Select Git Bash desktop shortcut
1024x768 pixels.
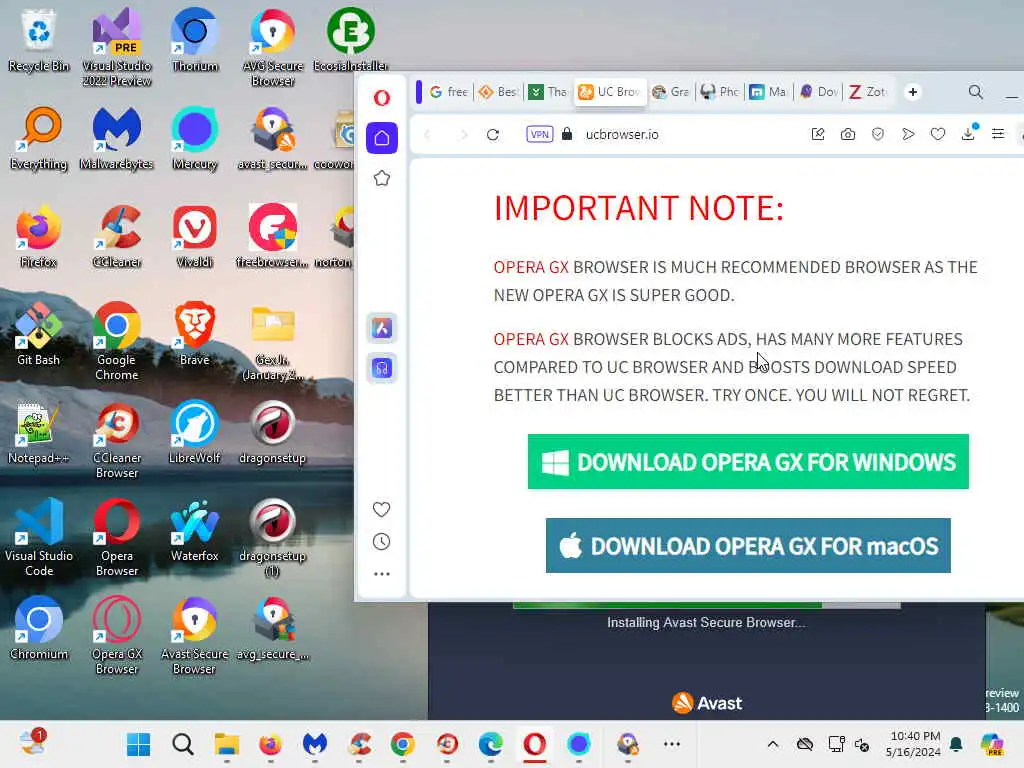[39, 334]
